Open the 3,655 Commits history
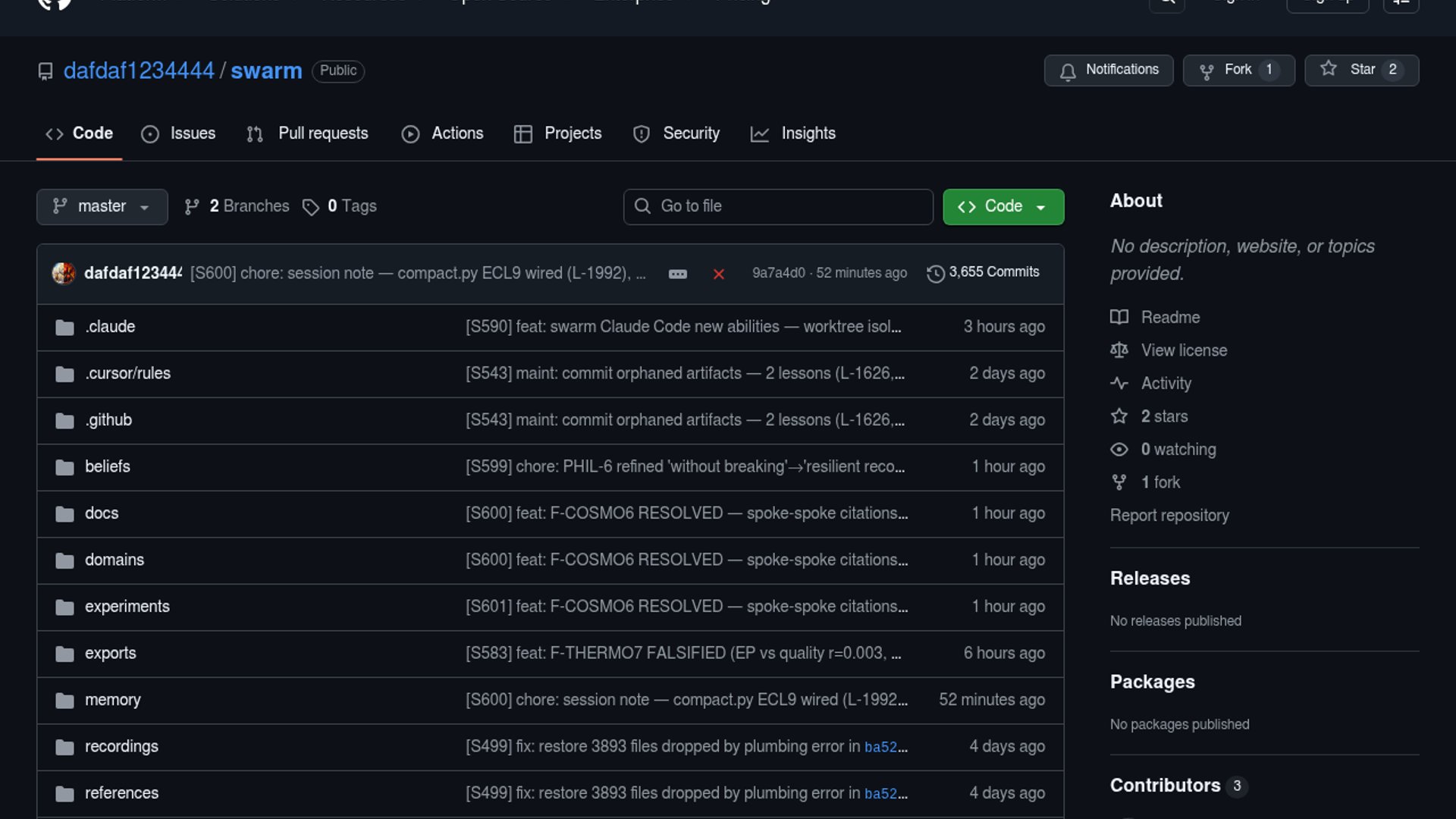This screenshot has width=1456, height=819. click(x=983, y=272)
